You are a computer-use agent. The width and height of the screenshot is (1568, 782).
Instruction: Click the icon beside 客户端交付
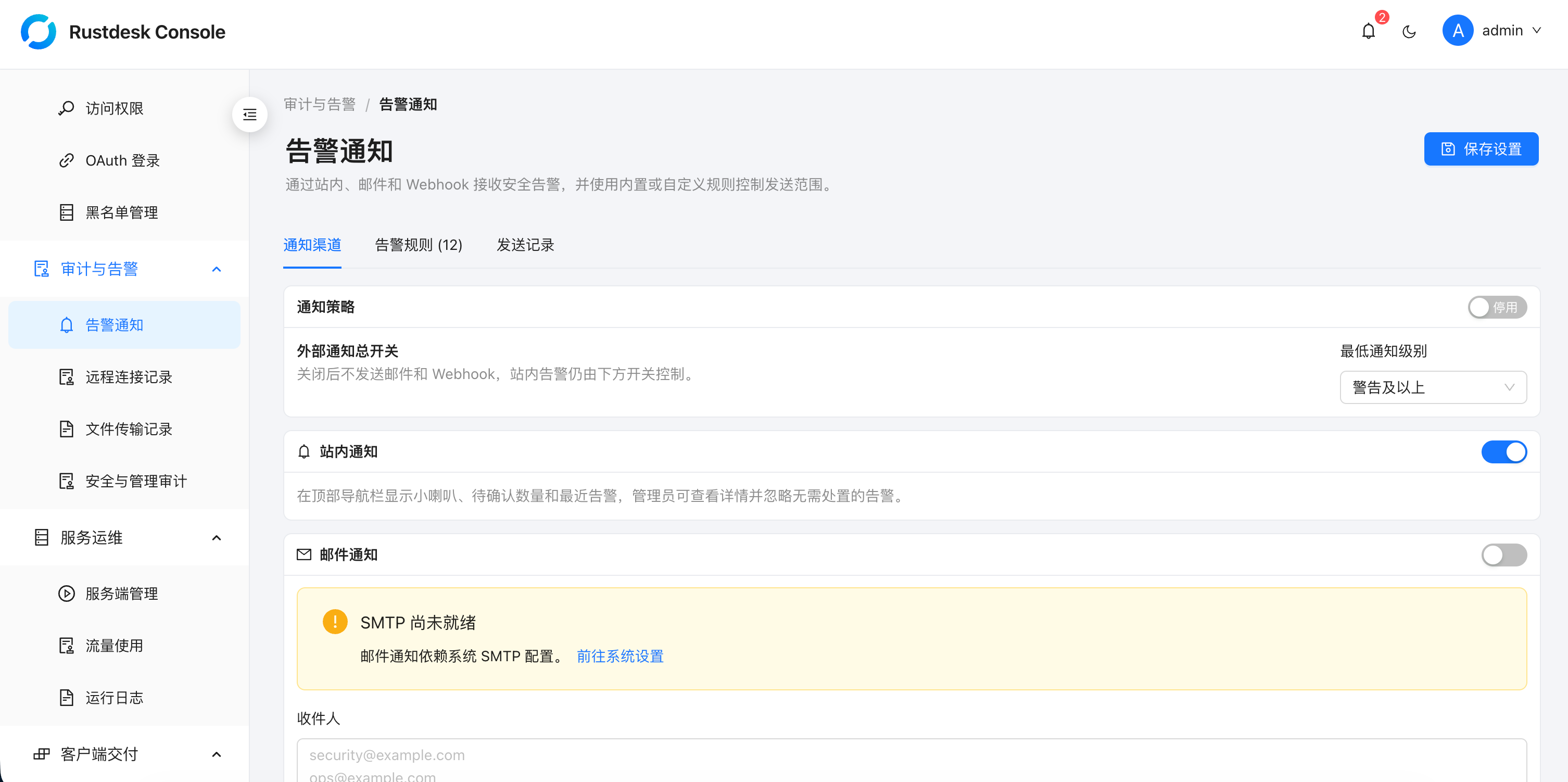click(x=42, y=754)
